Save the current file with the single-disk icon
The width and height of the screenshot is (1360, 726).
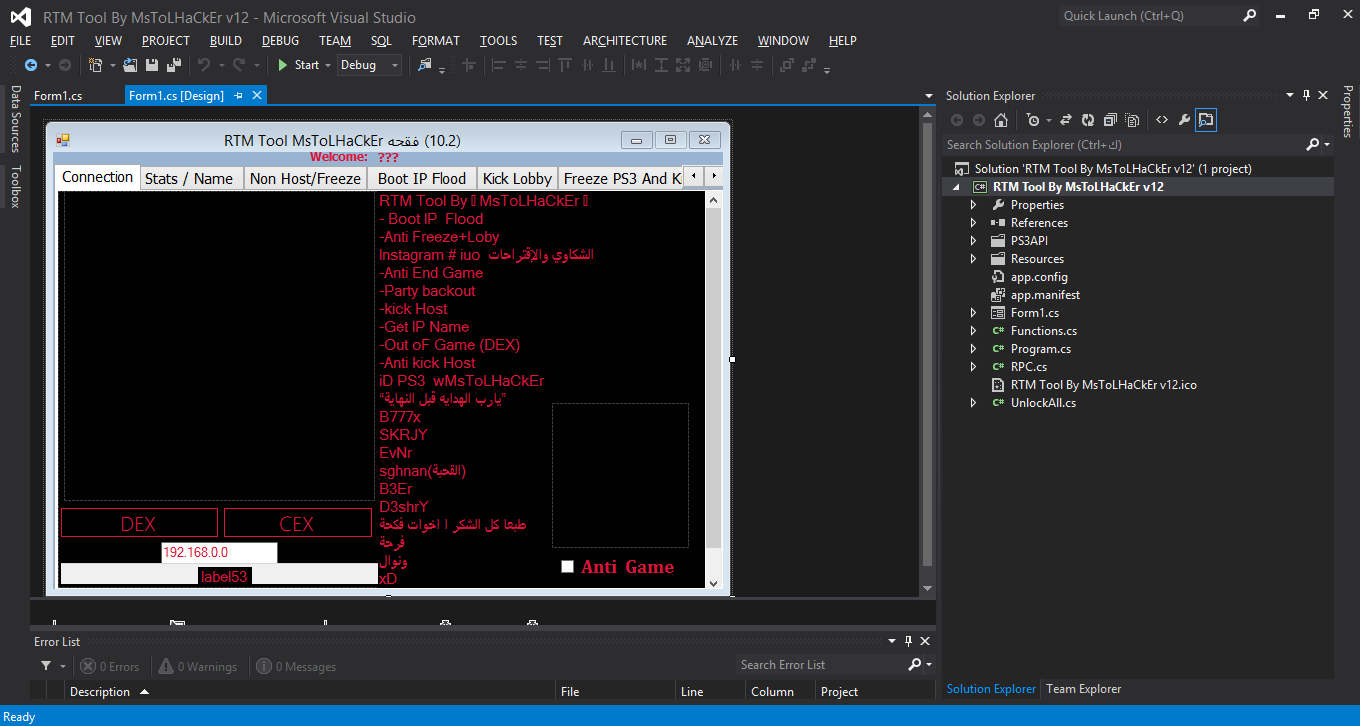point(152,65)
